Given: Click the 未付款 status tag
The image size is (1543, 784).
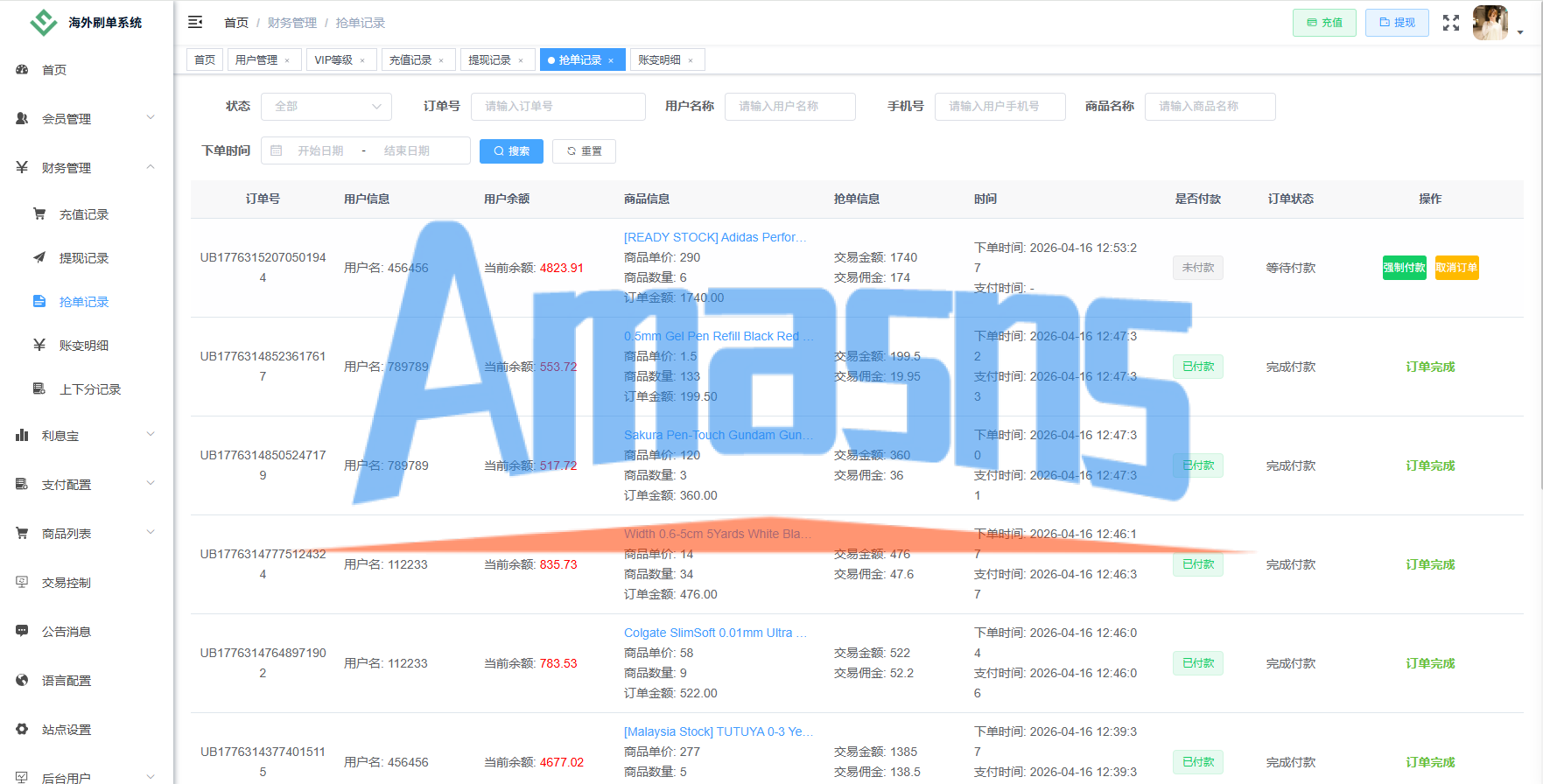Looking at the screenshot, I should click(1198, 268).
